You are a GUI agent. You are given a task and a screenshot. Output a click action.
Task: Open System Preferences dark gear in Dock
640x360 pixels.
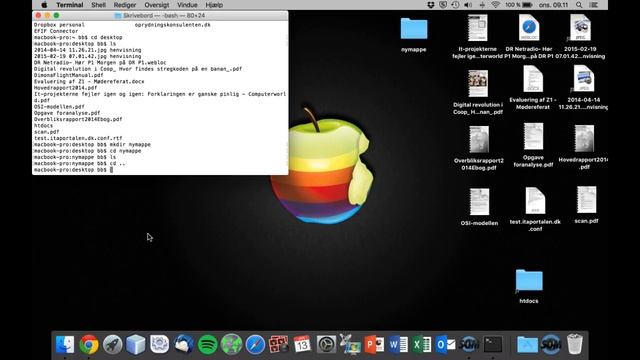[x=327, y=344]
